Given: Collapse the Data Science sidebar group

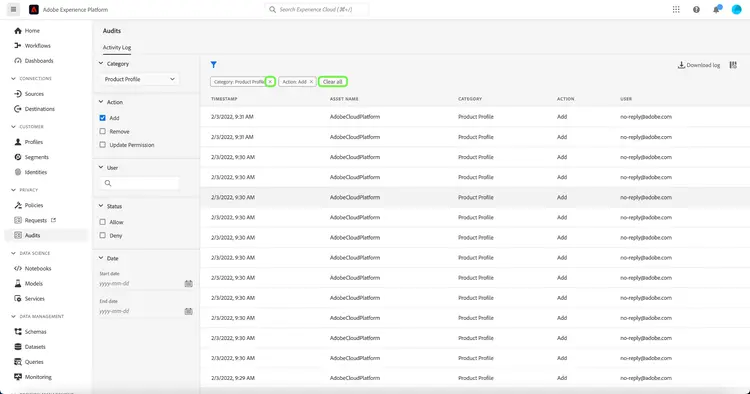Looking at the screenshot, I should (13, 253).
